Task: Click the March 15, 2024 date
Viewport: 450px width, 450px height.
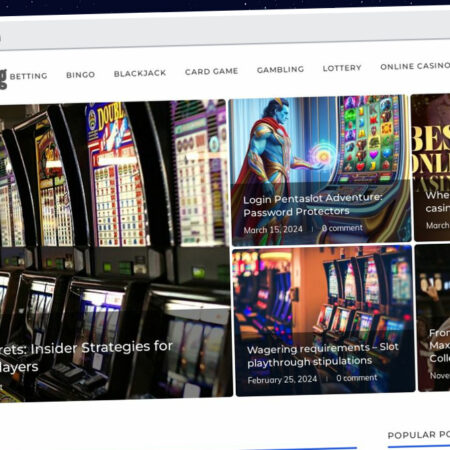Action: click(x=273, y=229)
